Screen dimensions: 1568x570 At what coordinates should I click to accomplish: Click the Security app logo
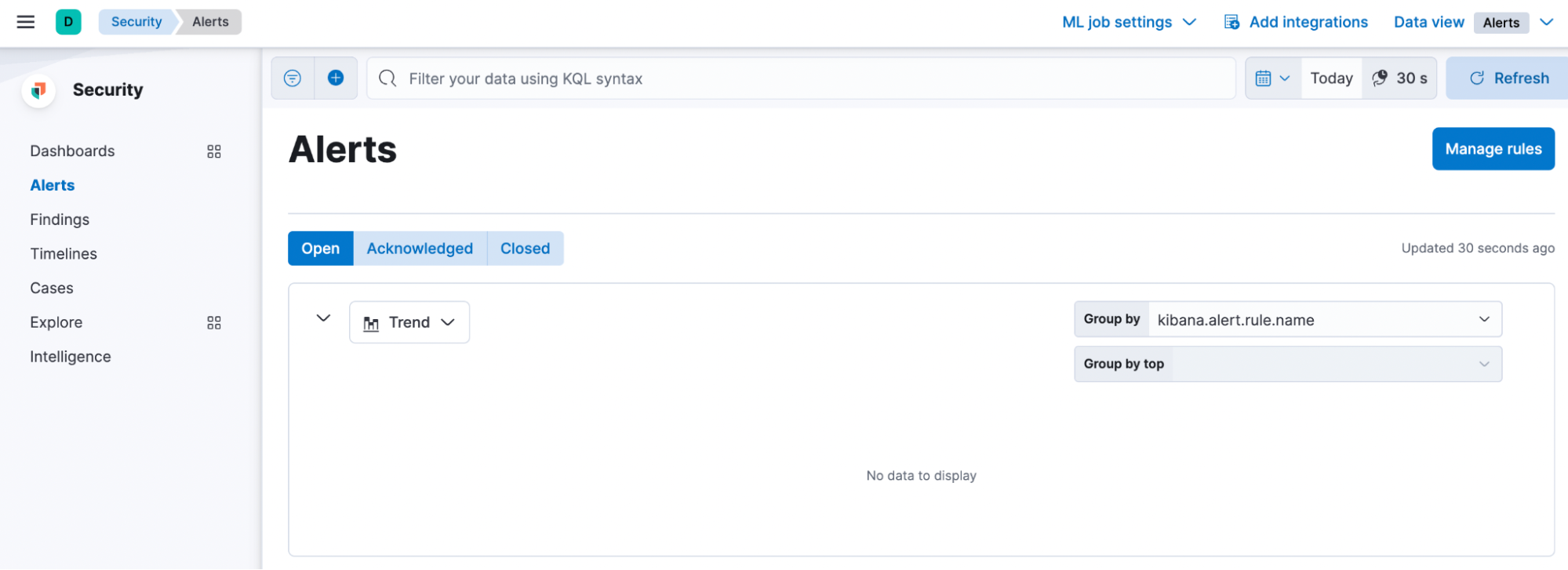tap(38, 90)
